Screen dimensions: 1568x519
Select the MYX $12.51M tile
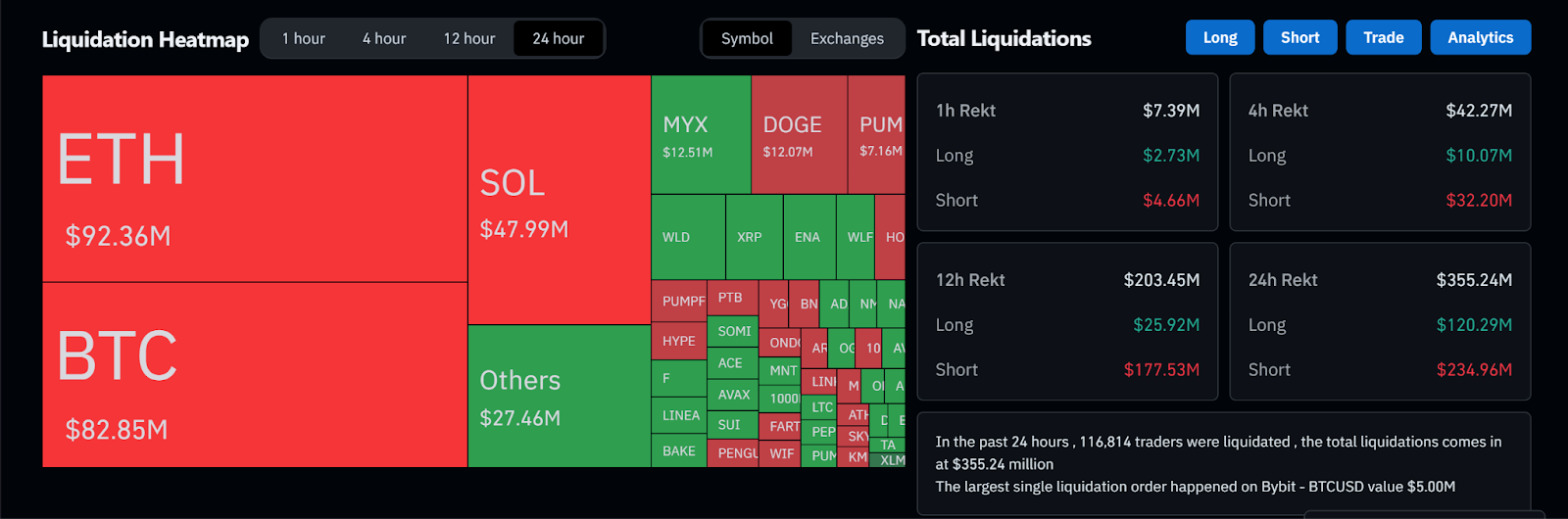tap(701, 135)
